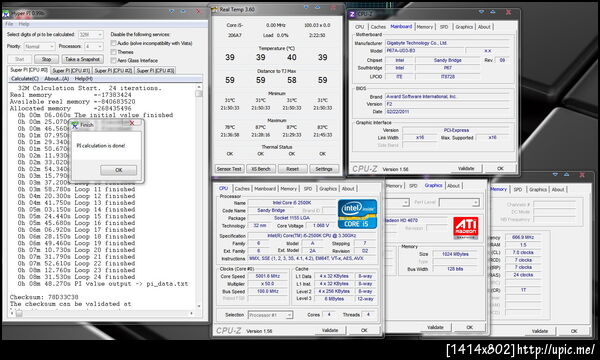Open the Hyper PI Help menu
This screenshot has height=360, width=600.
click(x=24, y=24)
